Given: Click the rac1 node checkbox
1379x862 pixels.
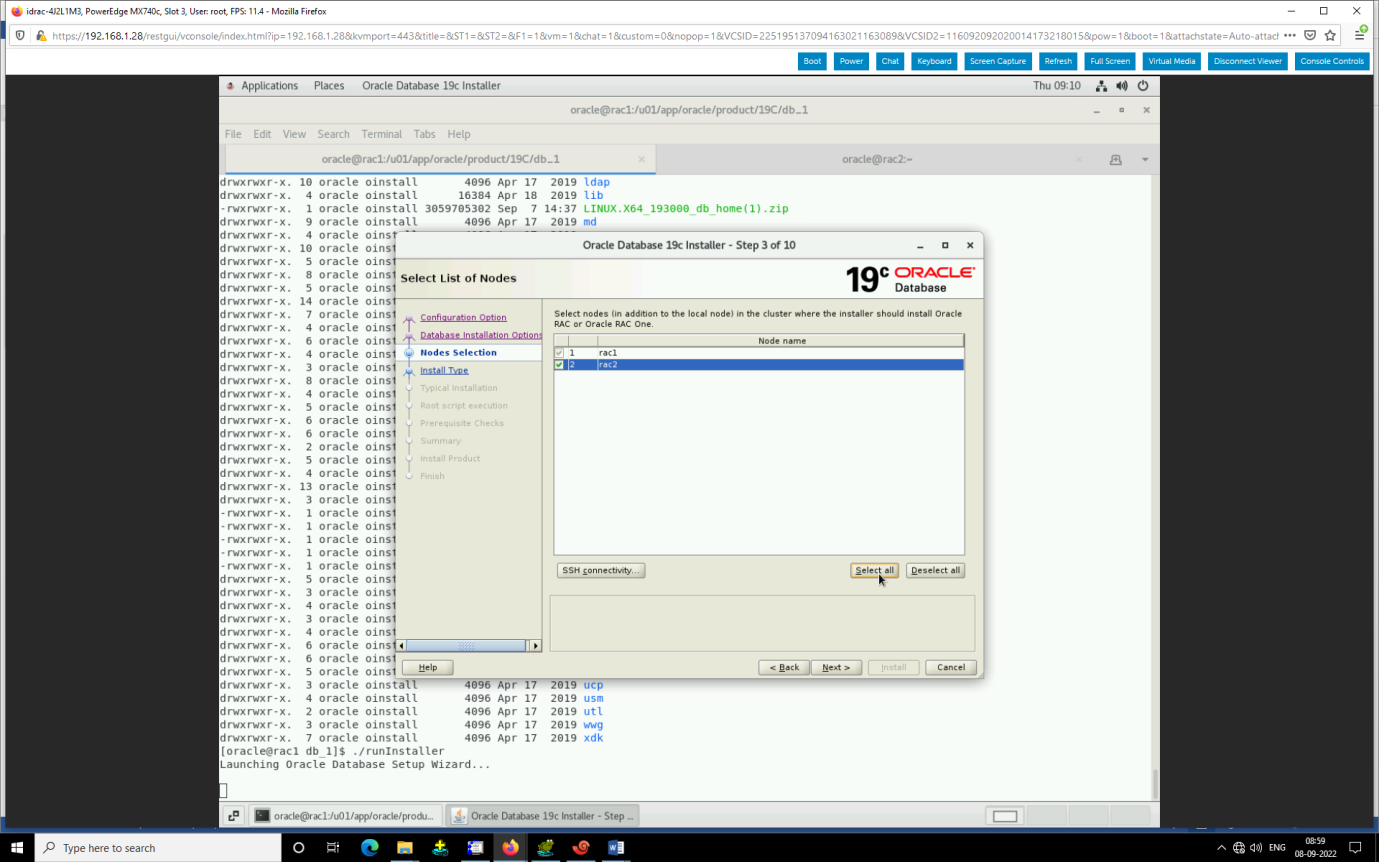Looking at the screenshot, I should (559, 353).
